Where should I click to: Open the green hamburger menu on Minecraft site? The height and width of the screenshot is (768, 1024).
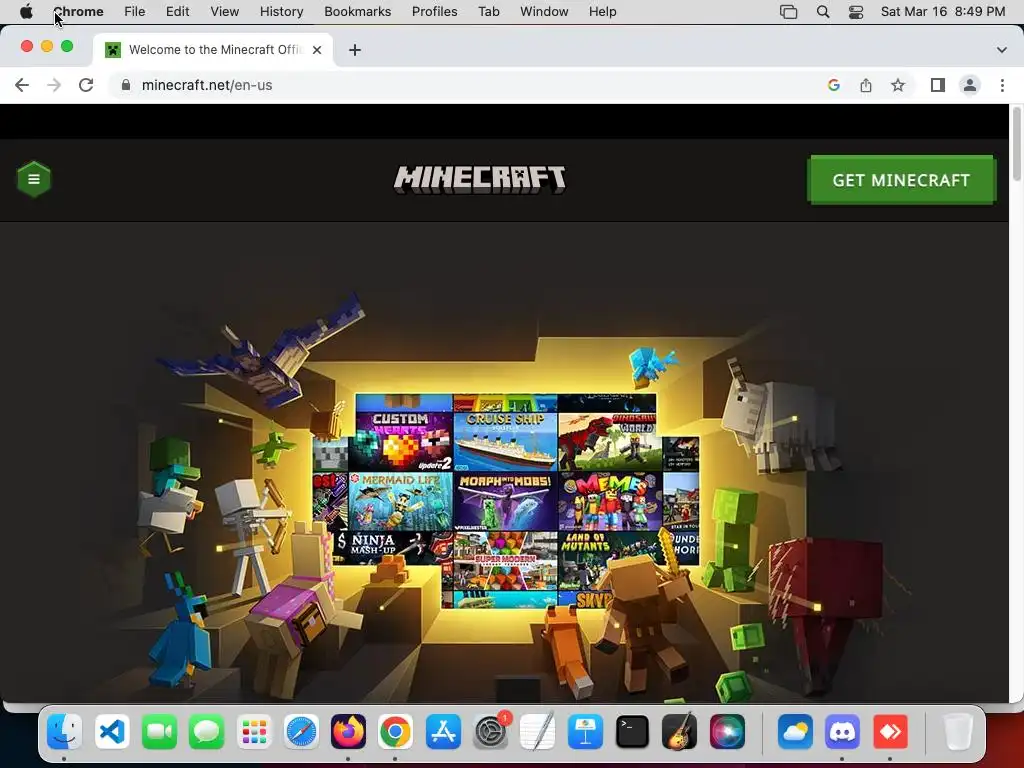click(34, 179)
